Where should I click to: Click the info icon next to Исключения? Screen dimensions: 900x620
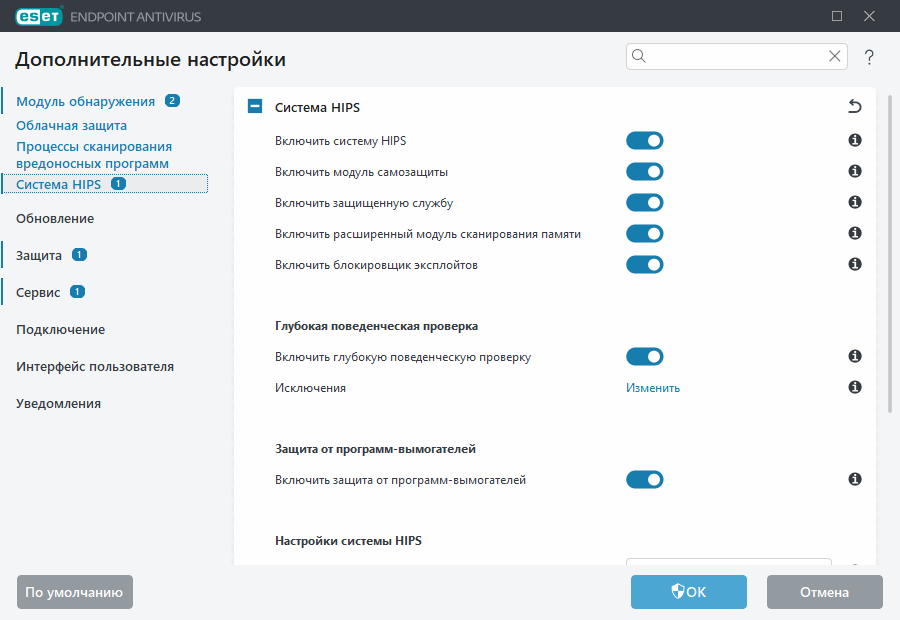click(854, 386)
